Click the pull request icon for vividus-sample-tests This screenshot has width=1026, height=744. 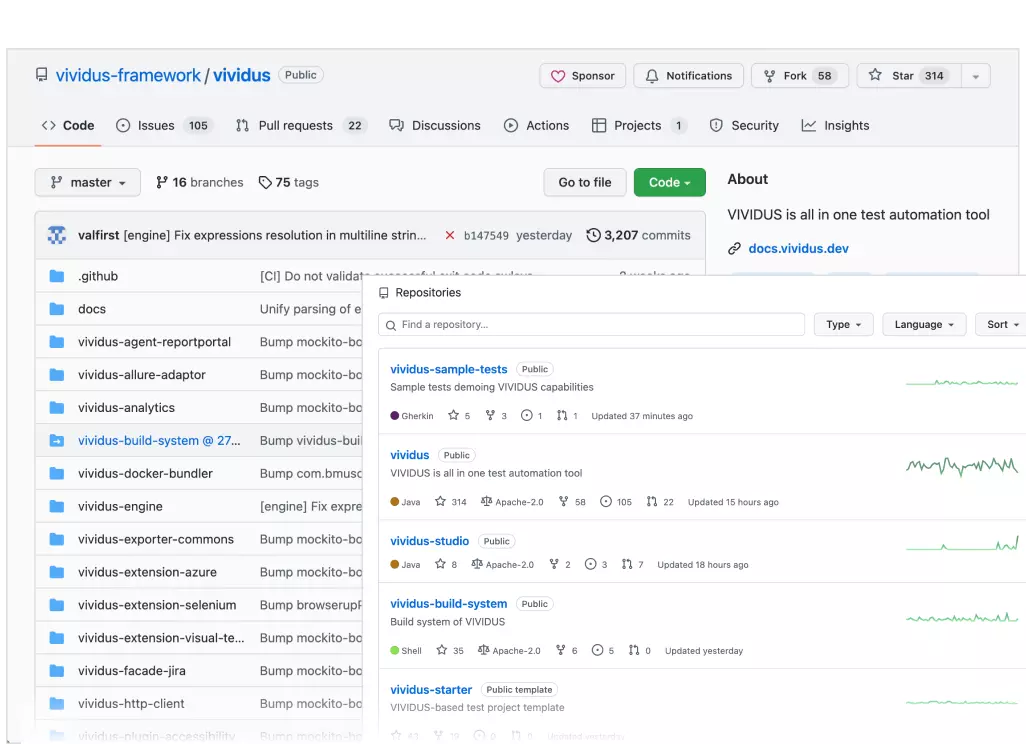coord(561,416)
